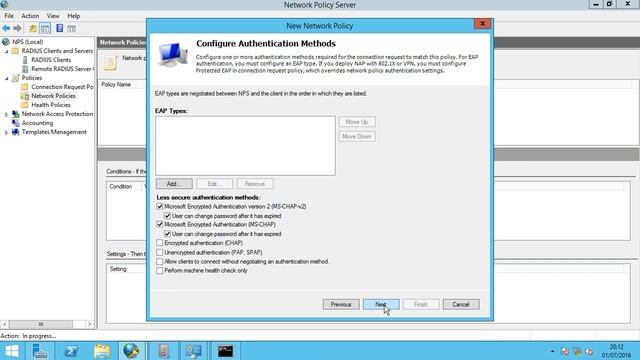
Task: Open the Command Prompt taskbar icon
Action: (x=225, y=351)
